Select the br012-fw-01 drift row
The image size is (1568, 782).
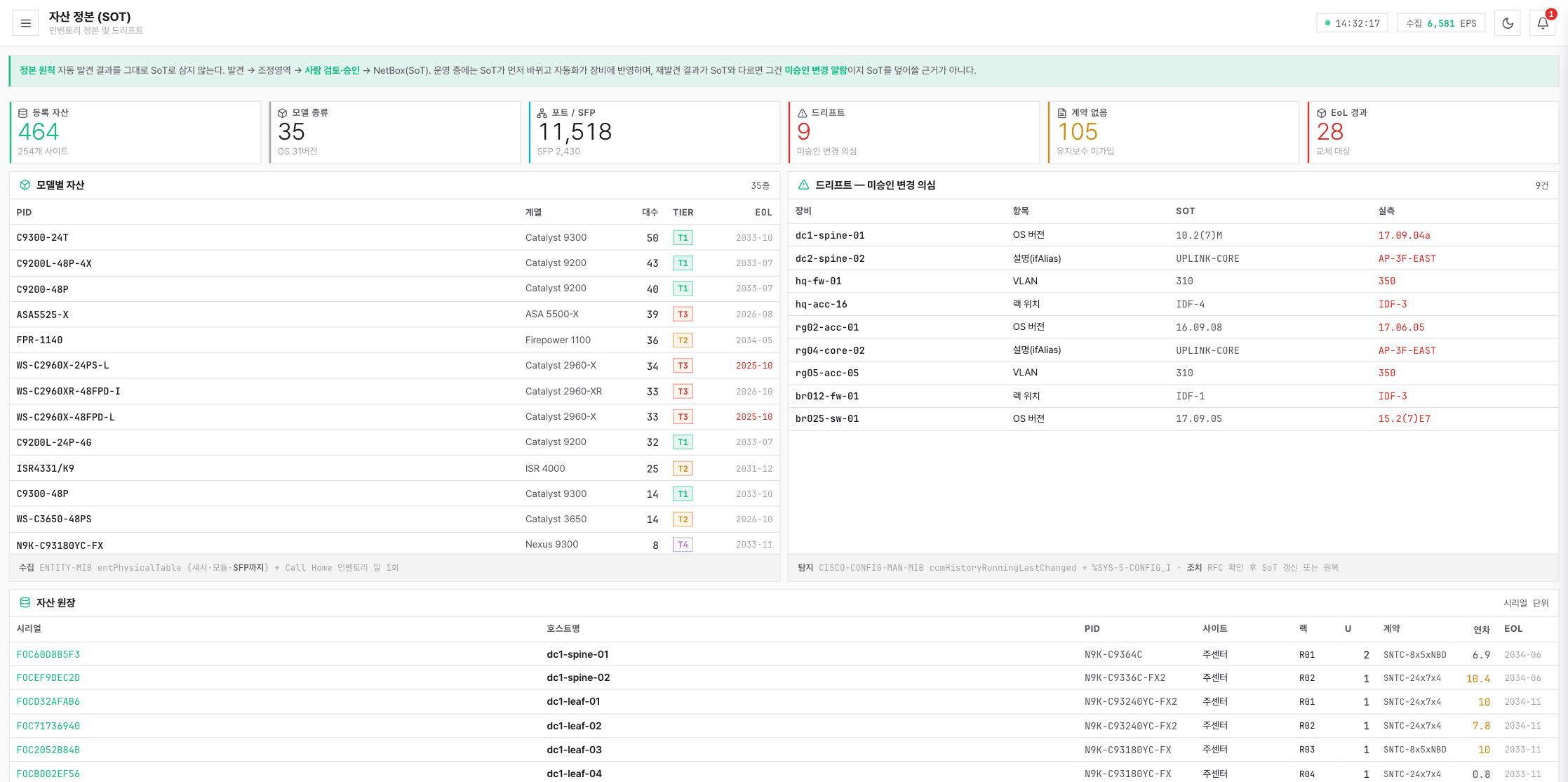1173,396
